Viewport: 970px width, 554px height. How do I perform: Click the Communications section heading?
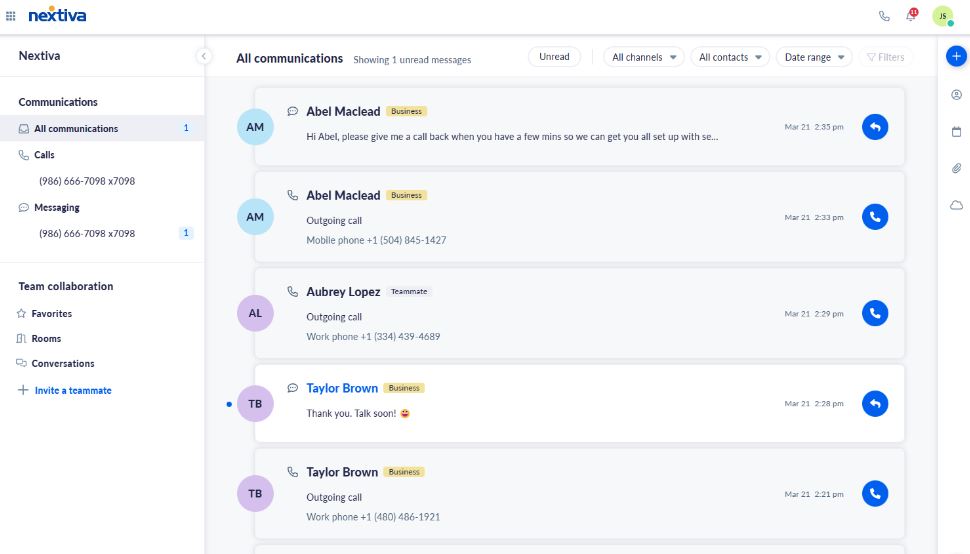(x=58, y=102)
